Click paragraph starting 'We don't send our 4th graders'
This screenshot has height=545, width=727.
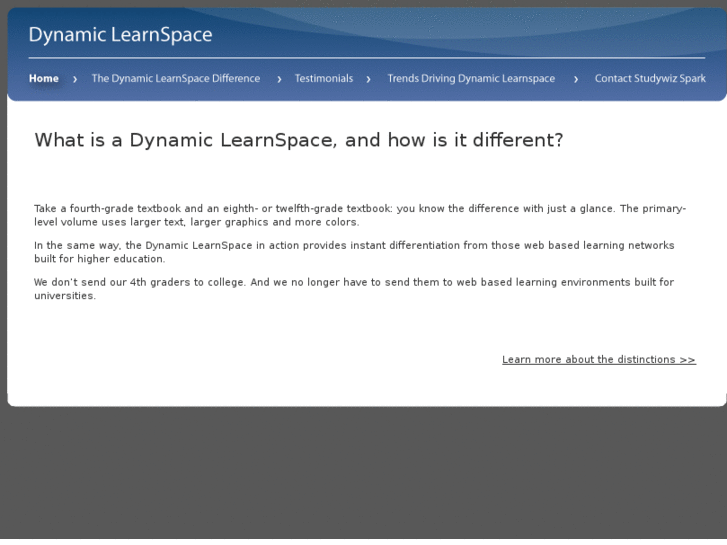(x=354, y=289)
